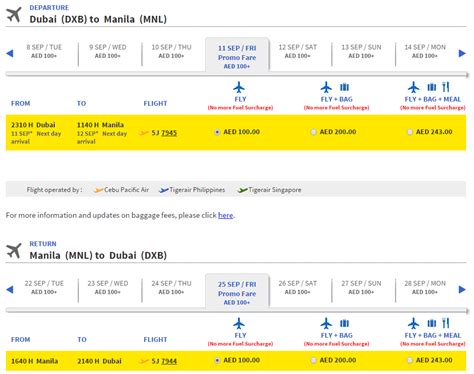Click the FROM column header in Return table
This screenshot has width=474, height=374.
coord(21,340)
